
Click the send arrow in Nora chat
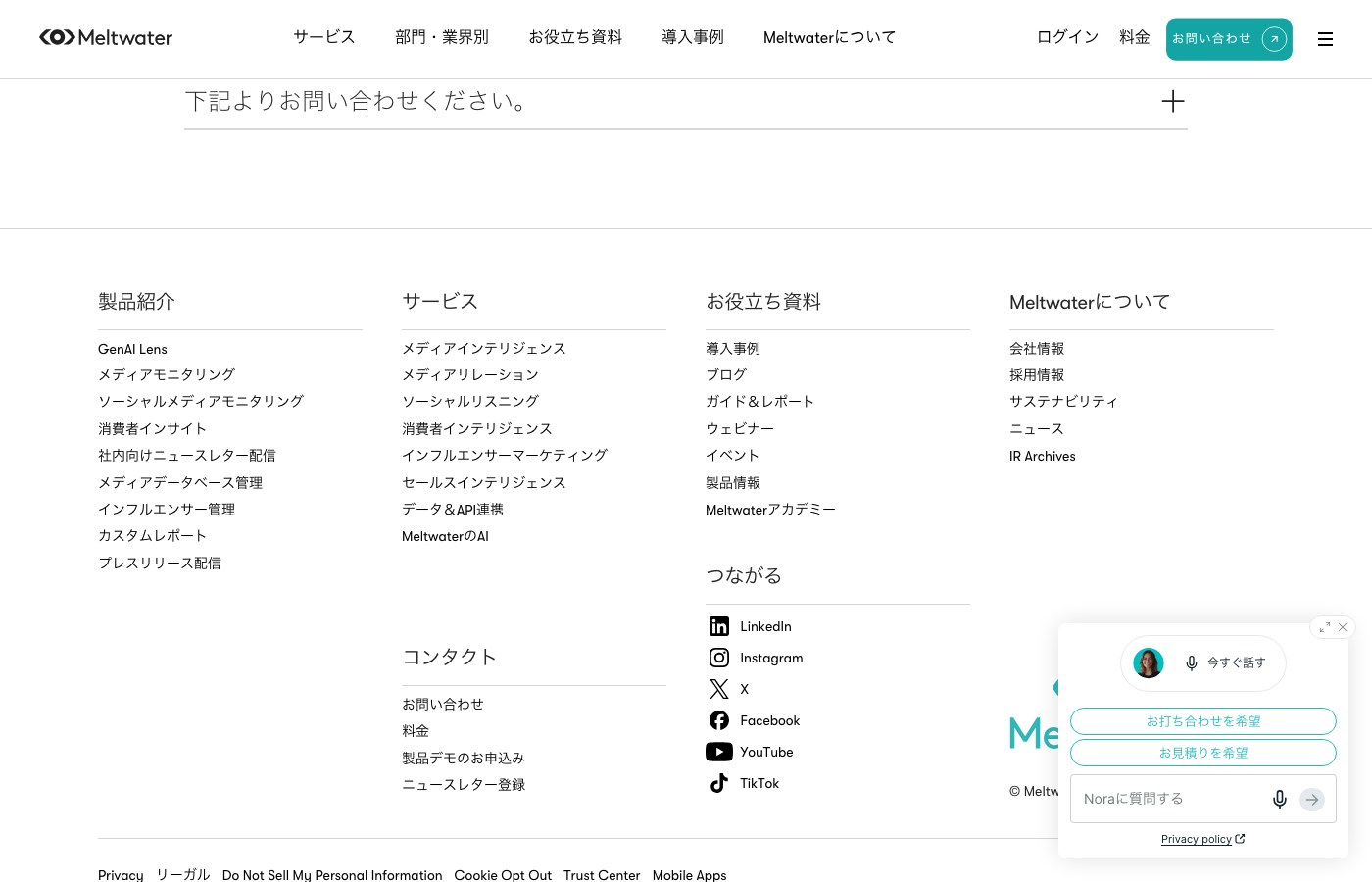1312,800
